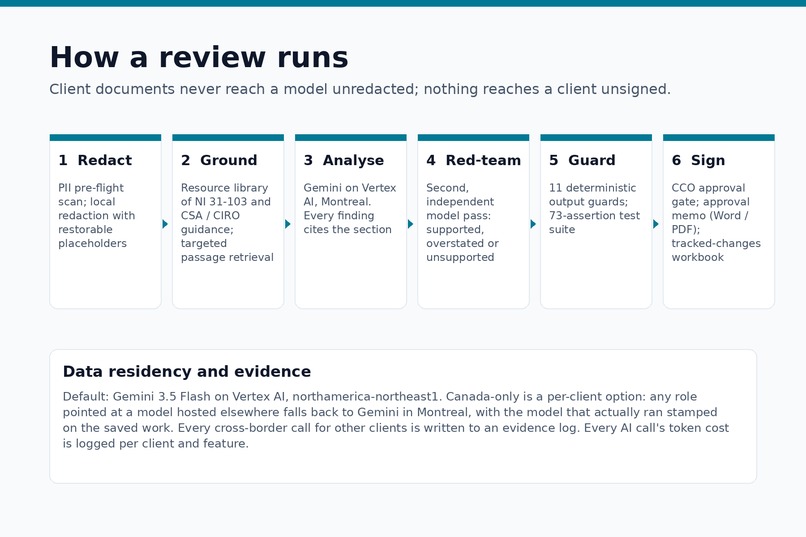Select the '6 Sign' card heading
Image resolution: width=806 pixels, height=537 pixels.
698,160
